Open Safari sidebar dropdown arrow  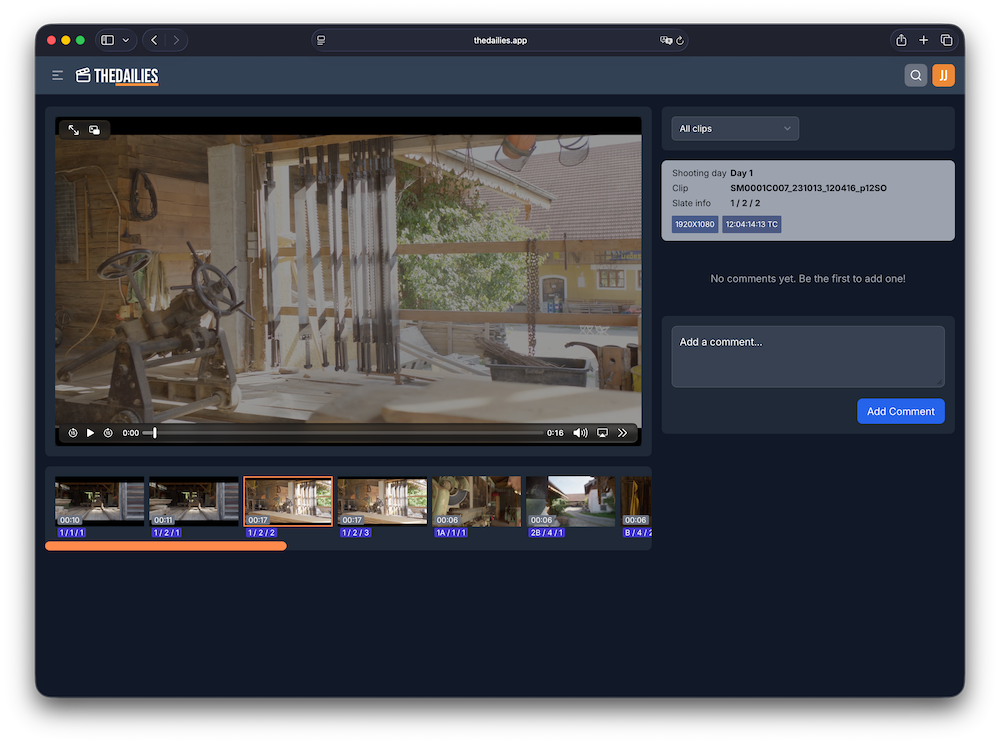click(125, 40)
